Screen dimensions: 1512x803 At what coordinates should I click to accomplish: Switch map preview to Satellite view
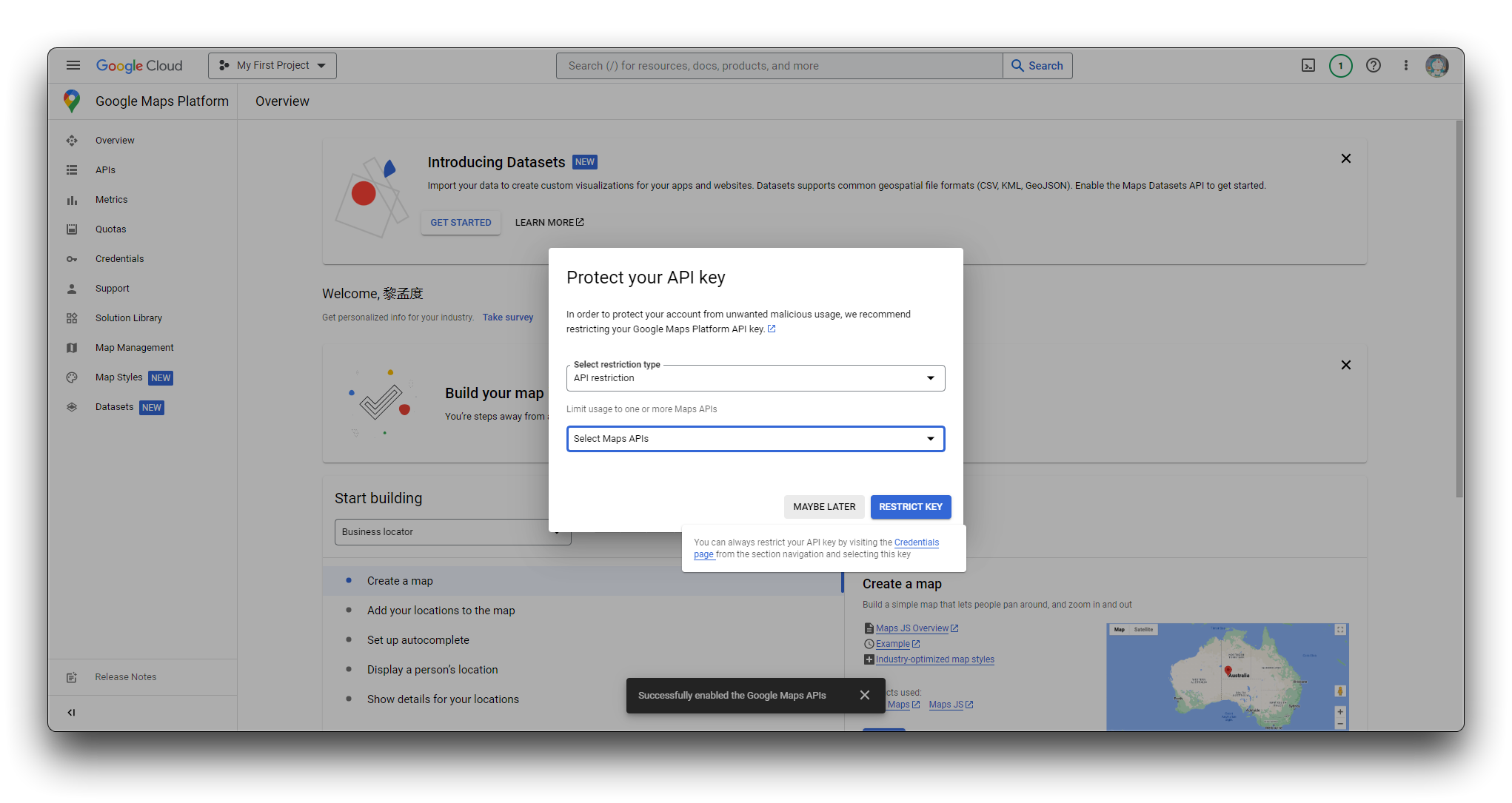click(1143, 630)
